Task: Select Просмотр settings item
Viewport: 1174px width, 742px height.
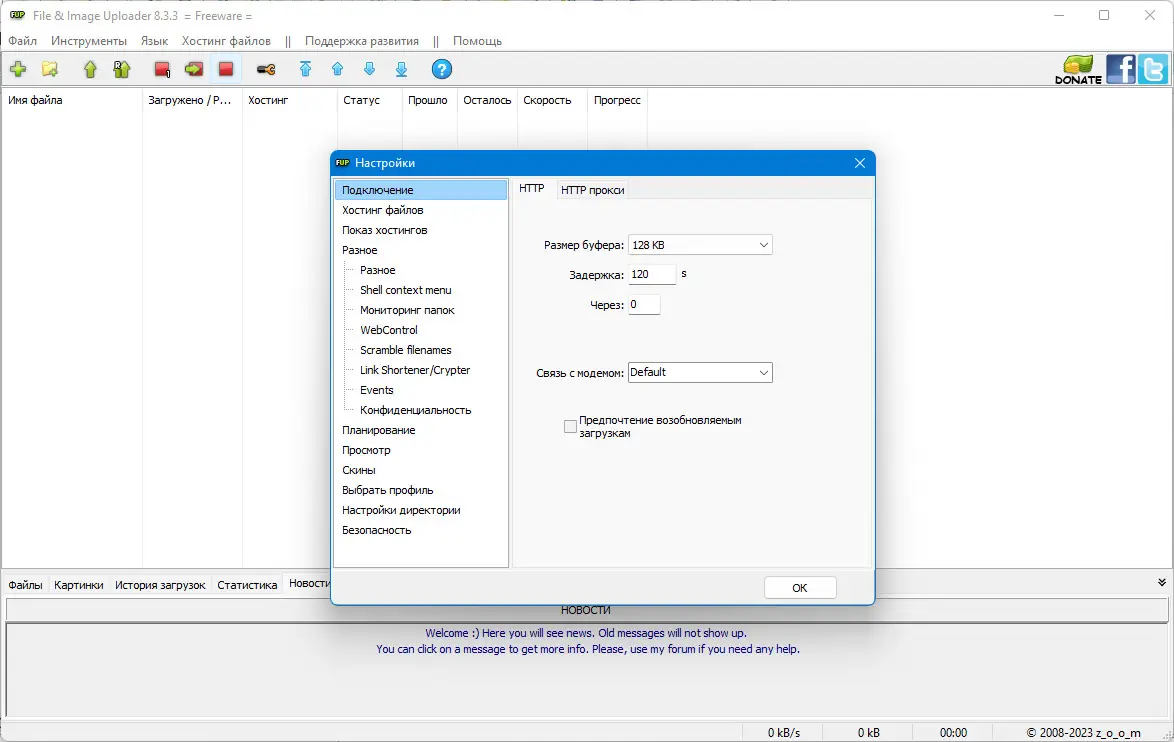Action: coord(366,451)
